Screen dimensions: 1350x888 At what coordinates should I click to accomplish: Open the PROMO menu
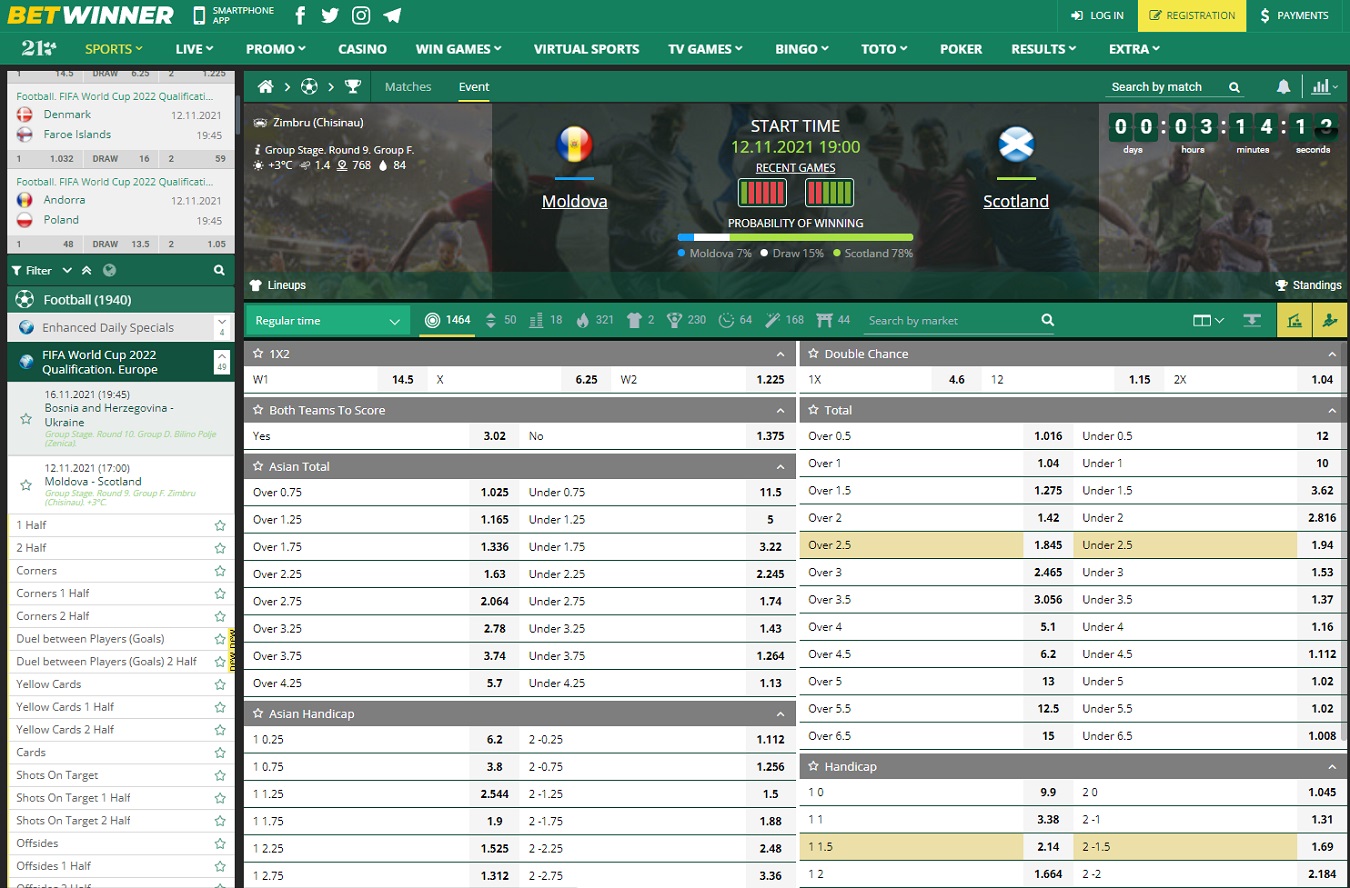pos(276,48)
